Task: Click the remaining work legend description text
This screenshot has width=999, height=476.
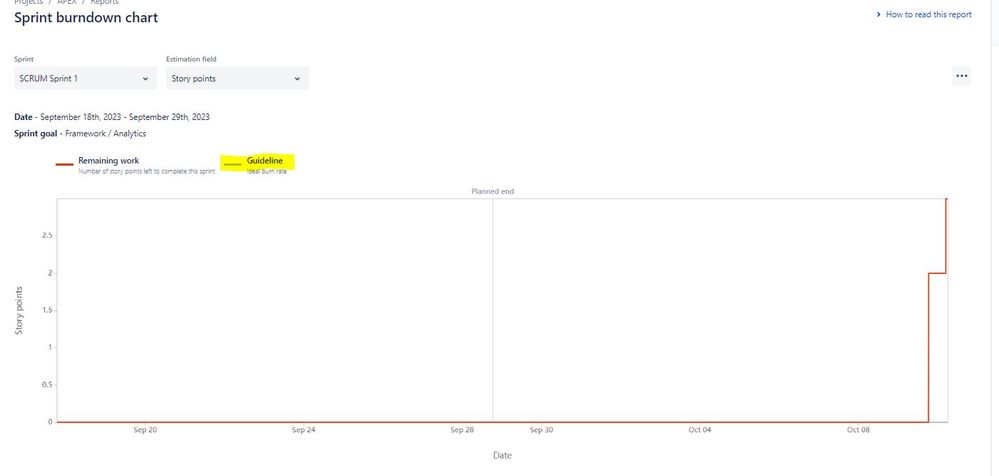Action: pyautogui.click(x=147, y=171)
